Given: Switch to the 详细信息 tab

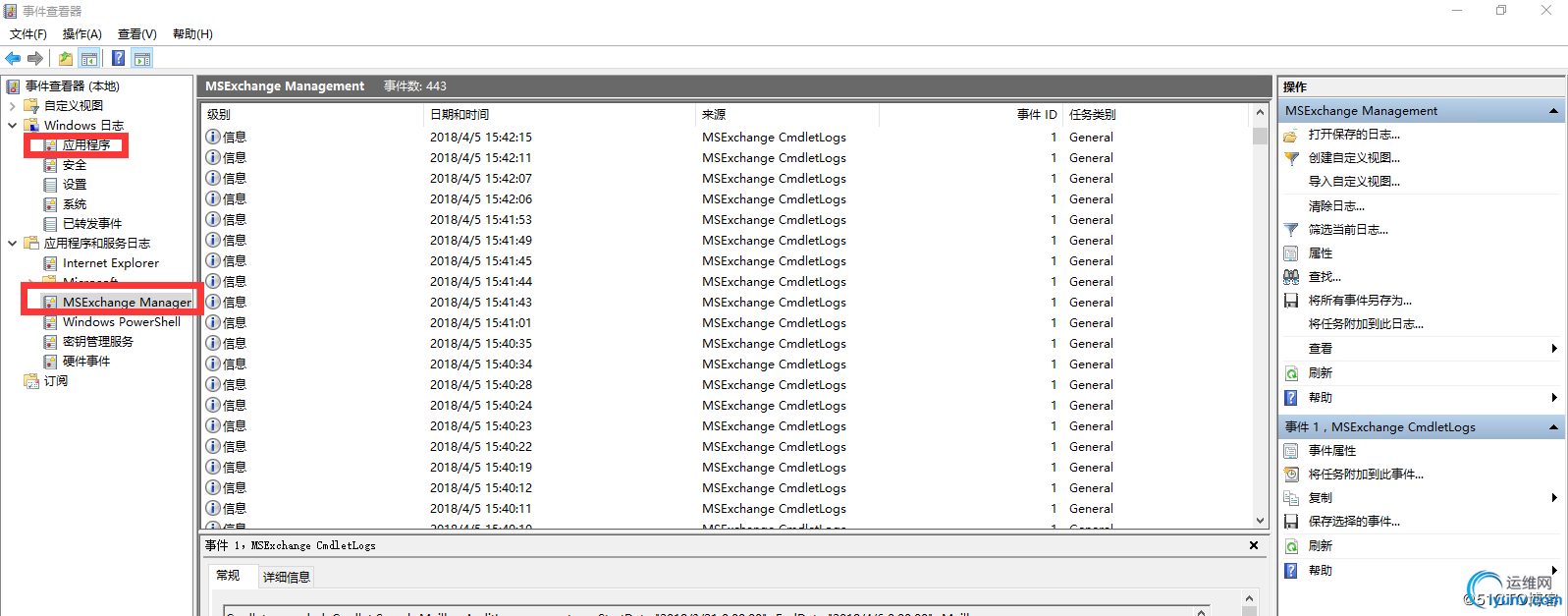Looking at the screenshot, I should click(x=287, y=578).
